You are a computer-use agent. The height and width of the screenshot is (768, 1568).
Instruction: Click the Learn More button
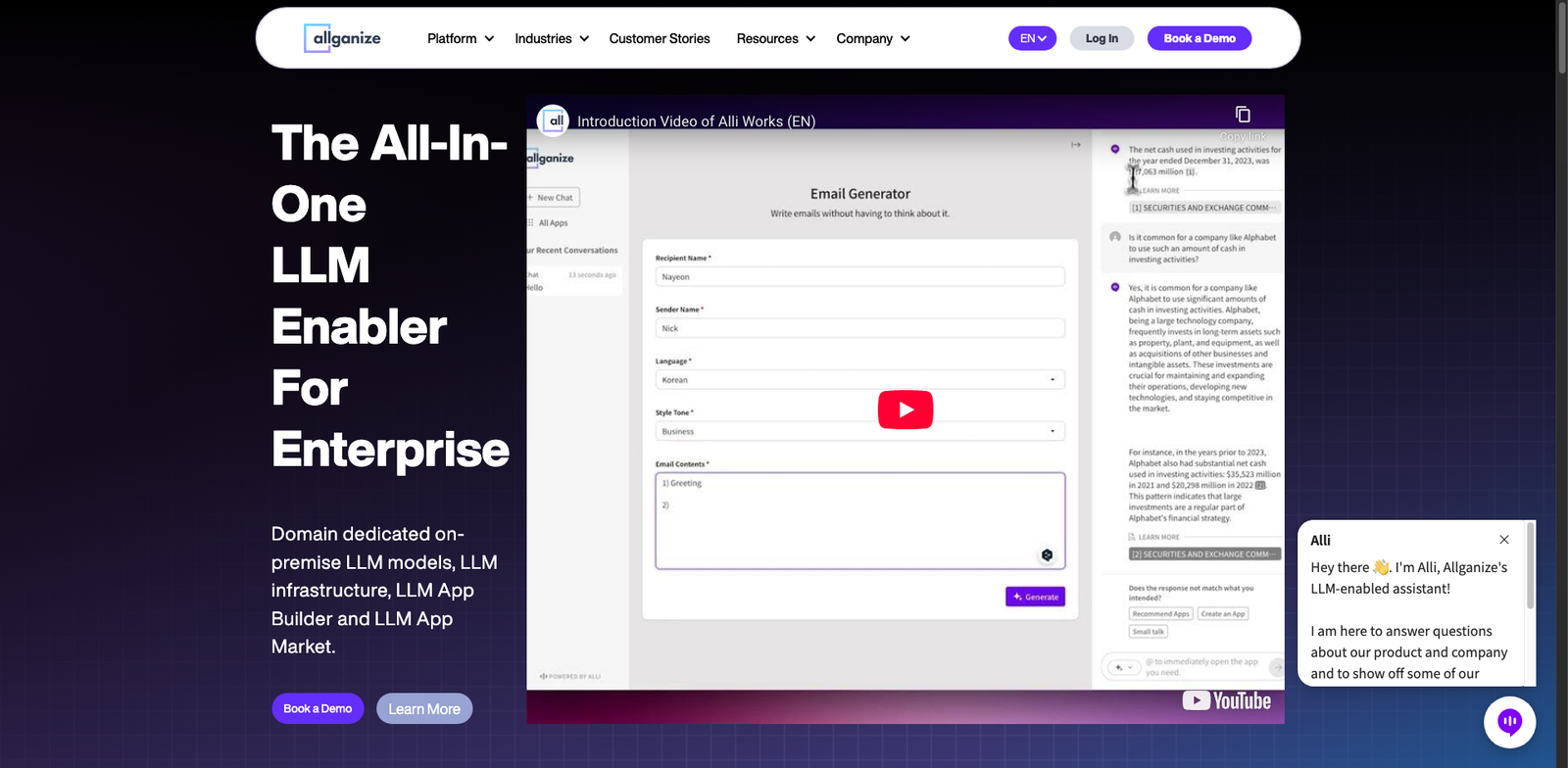[x=424, y=709]
